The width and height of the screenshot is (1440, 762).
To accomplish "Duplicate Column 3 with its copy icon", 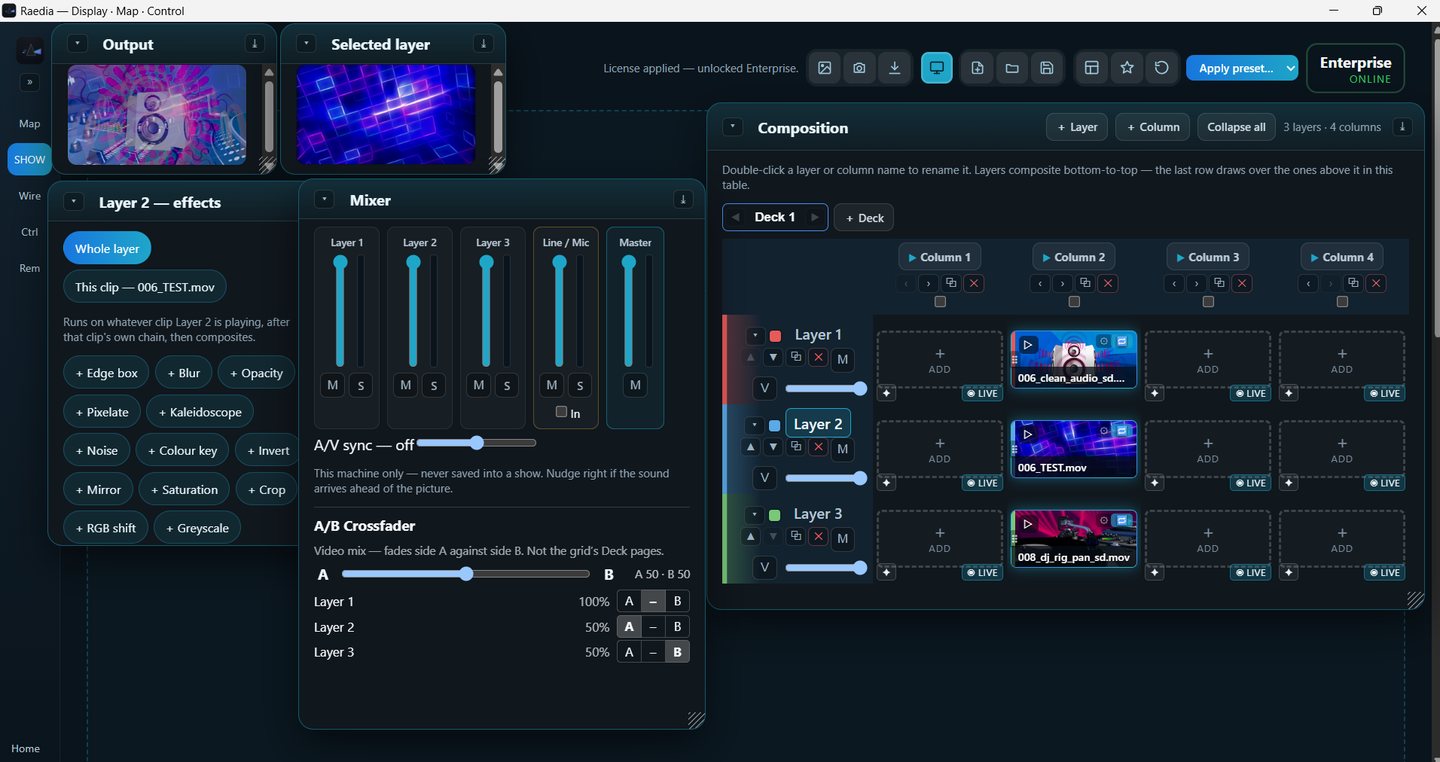I will click(1219, 284).
